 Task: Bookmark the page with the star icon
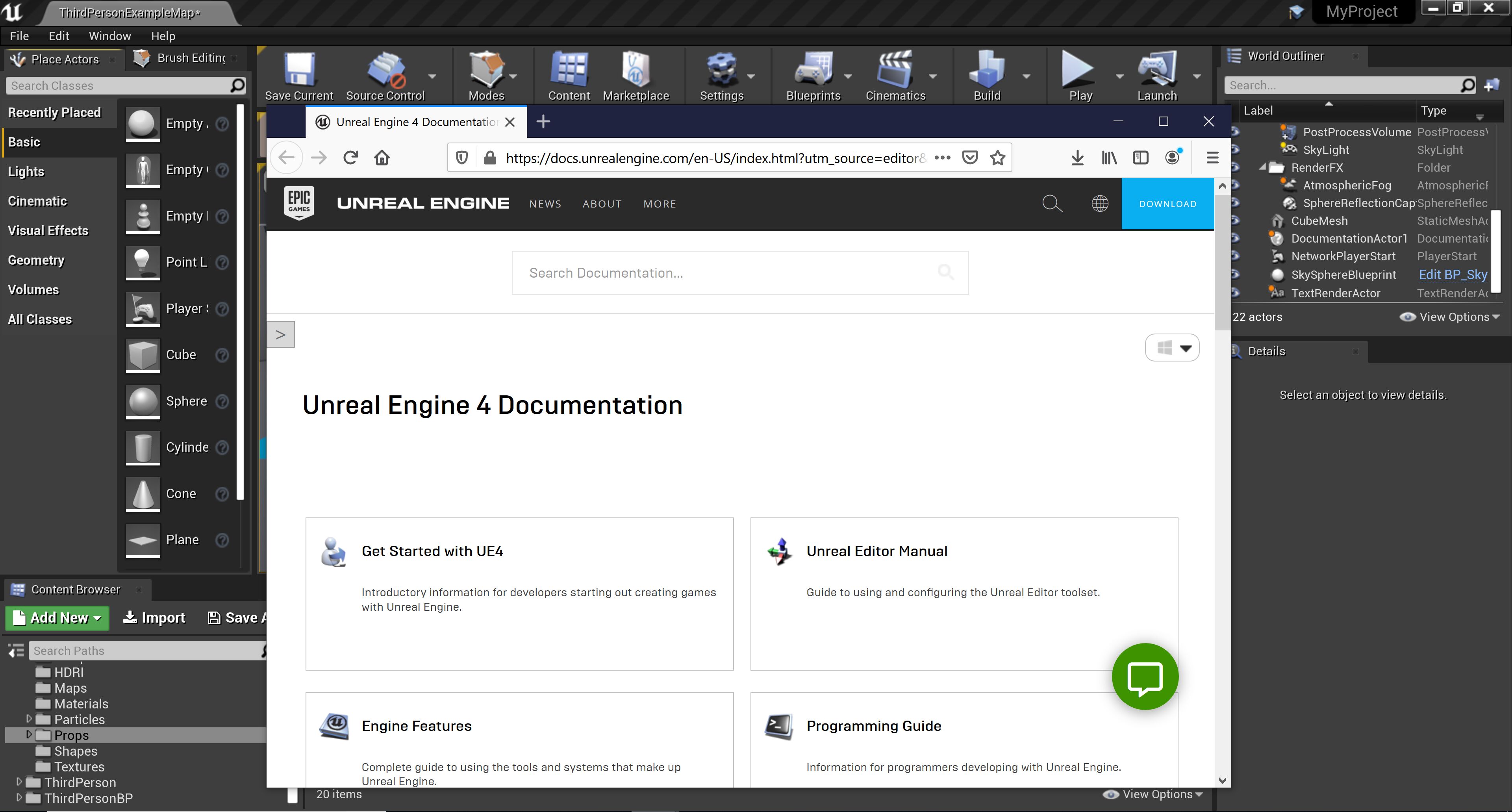[x=997, y=158]
